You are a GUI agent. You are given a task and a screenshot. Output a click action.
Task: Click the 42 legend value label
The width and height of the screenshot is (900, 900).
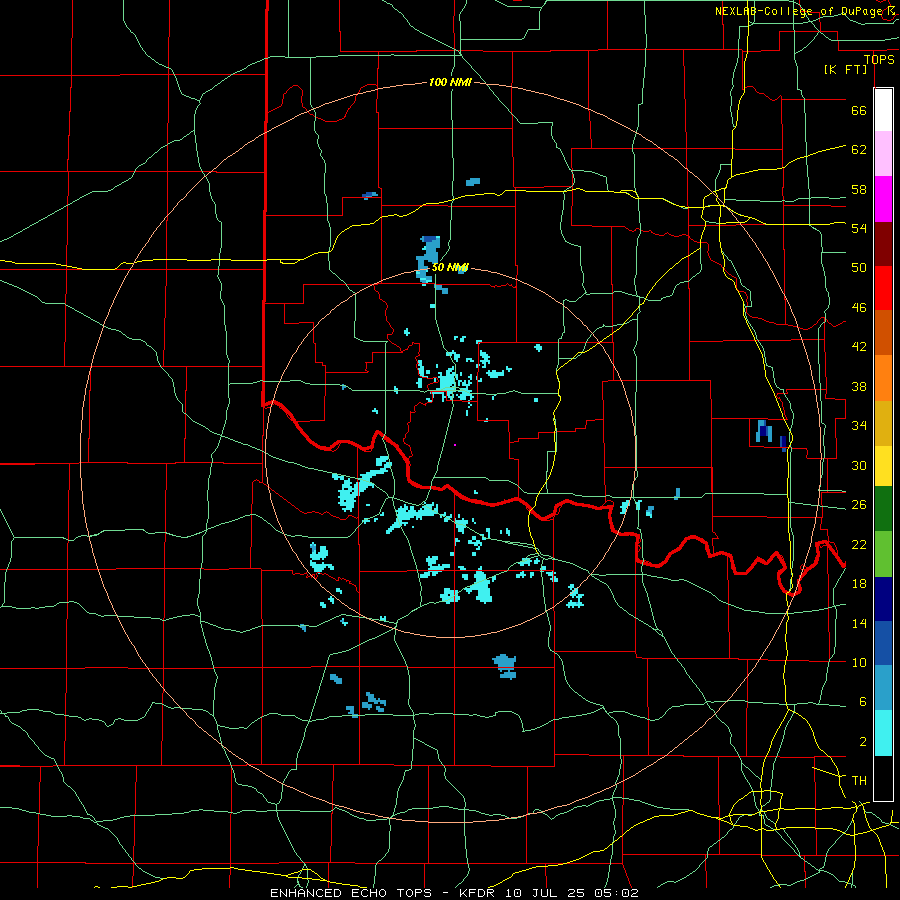[859, 346]
